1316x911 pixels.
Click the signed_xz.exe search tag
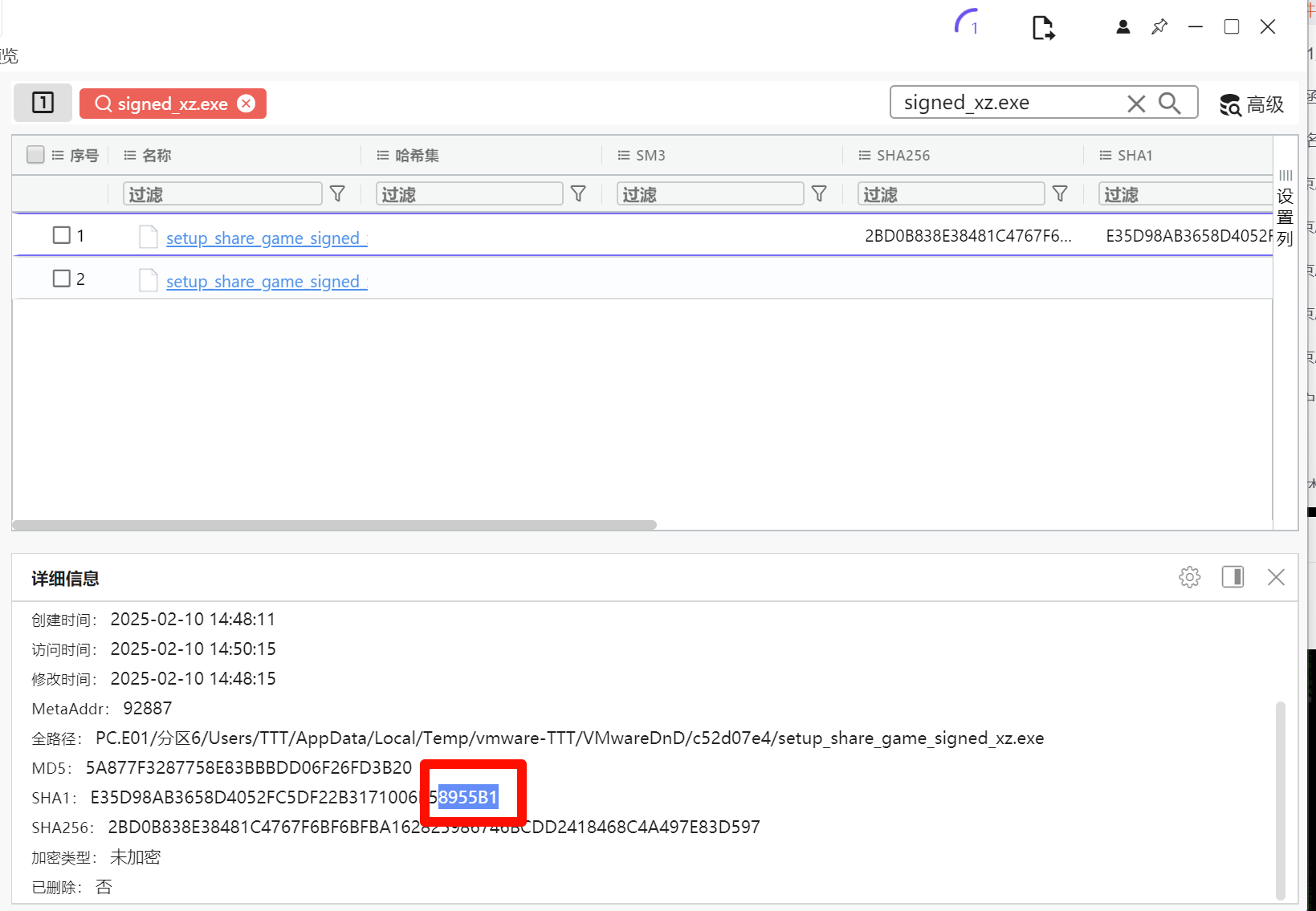click(173, 104)
